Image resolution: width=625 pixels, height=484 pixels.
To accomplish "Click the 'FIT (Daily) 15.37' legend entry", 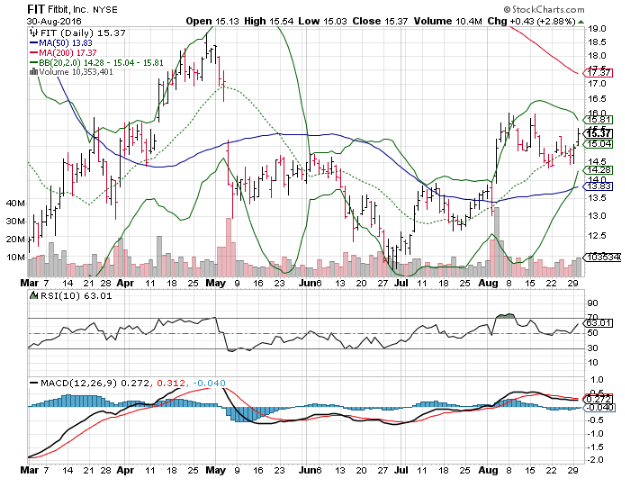I will point(83,33).
